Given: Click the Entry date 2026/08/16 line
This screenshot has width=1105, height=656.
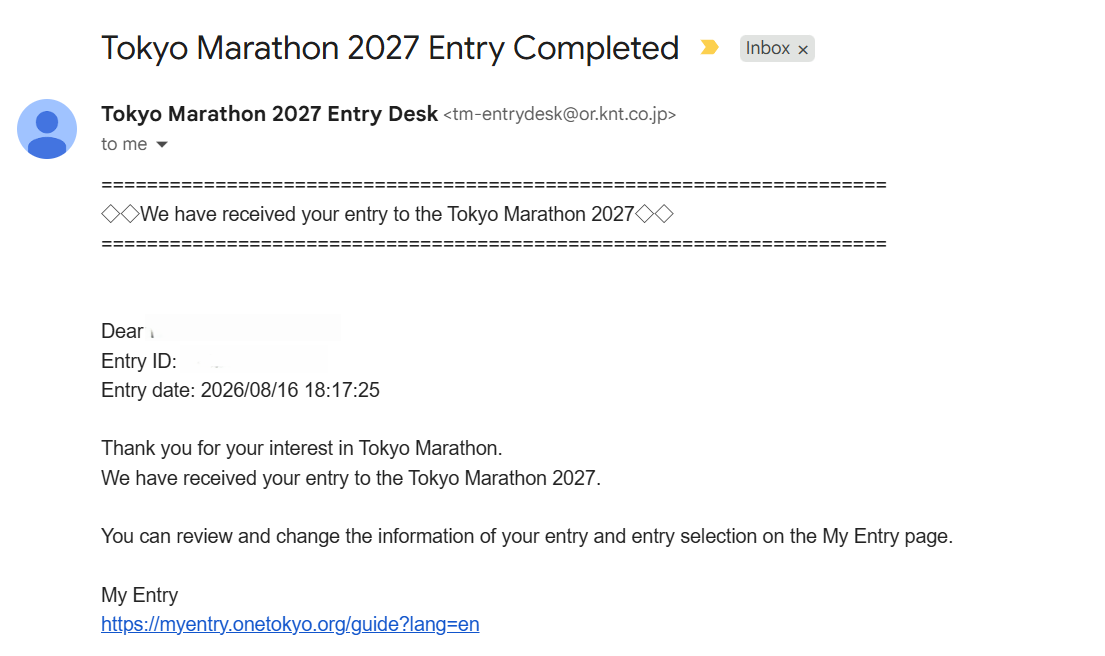Looking at the screenshot, I should 240,390.
